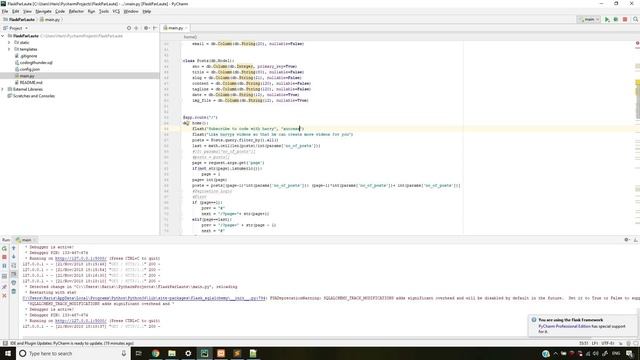Open Run panel settings gear

[627, 240]
